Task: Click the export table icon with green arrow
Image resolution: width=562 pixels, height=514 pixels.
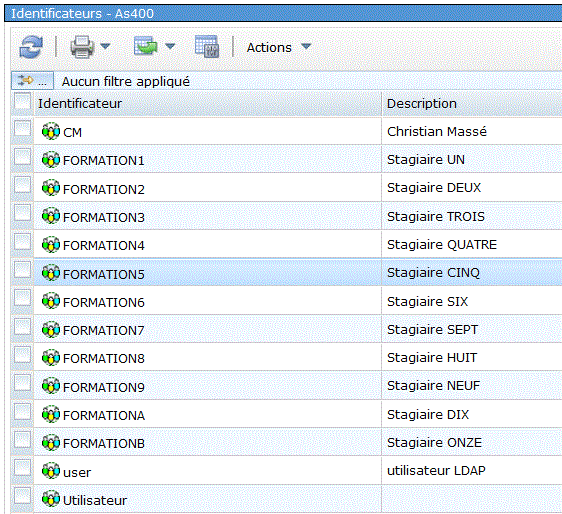Action: coord(145,46)
